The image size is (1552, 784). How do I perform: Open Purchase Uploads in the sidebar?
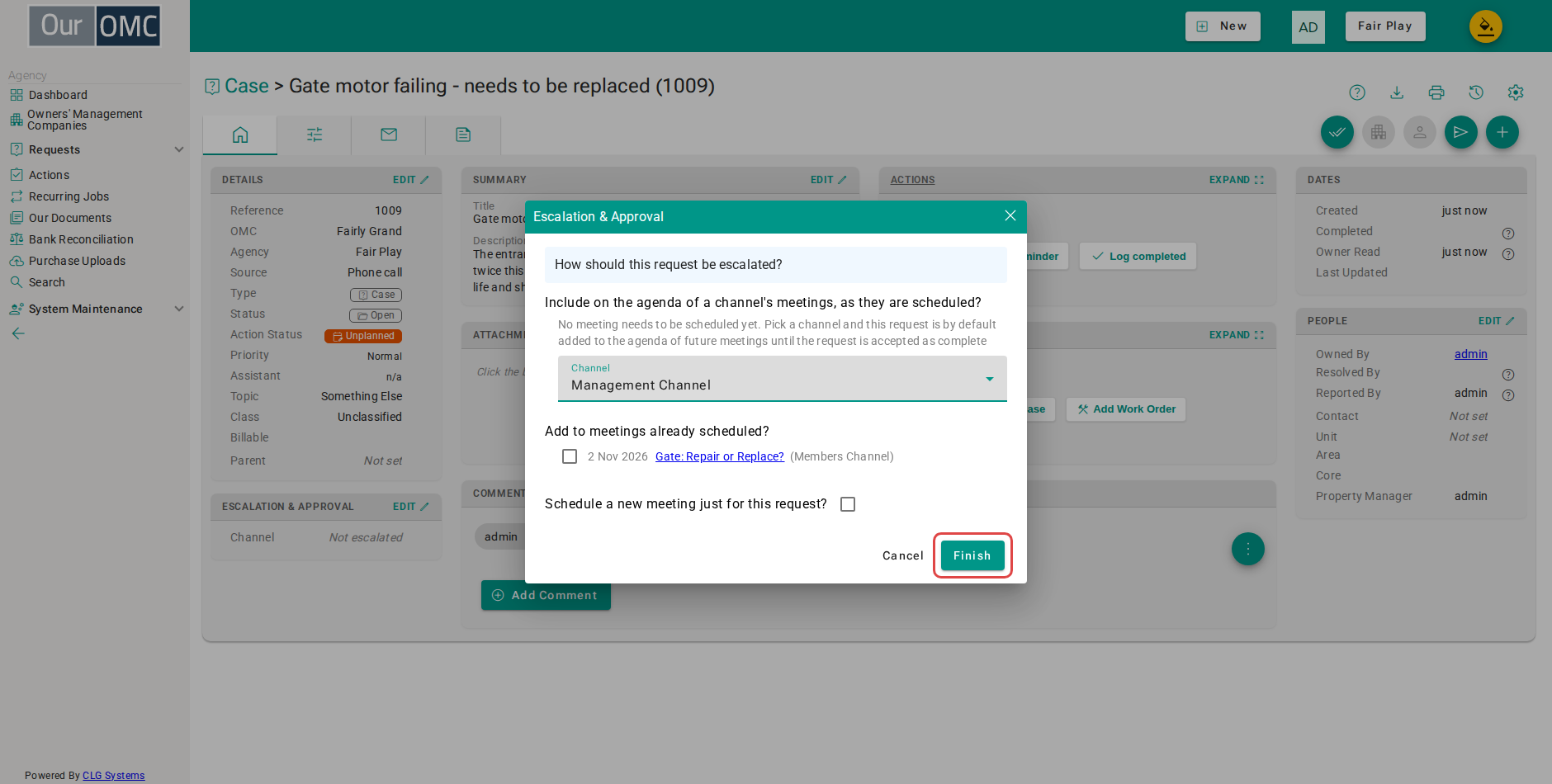click(77, 261)
